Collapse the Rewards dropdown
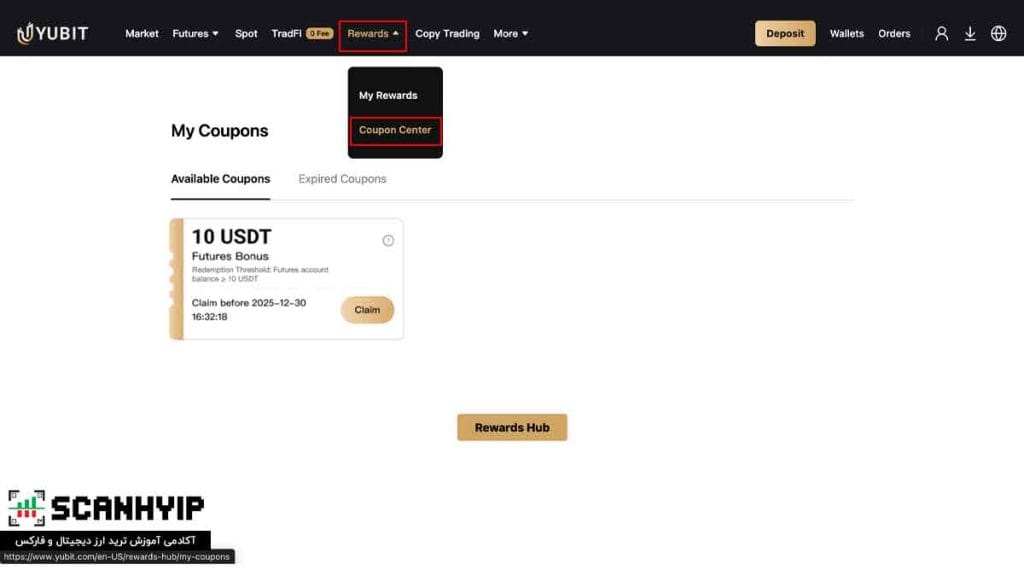 372,33
